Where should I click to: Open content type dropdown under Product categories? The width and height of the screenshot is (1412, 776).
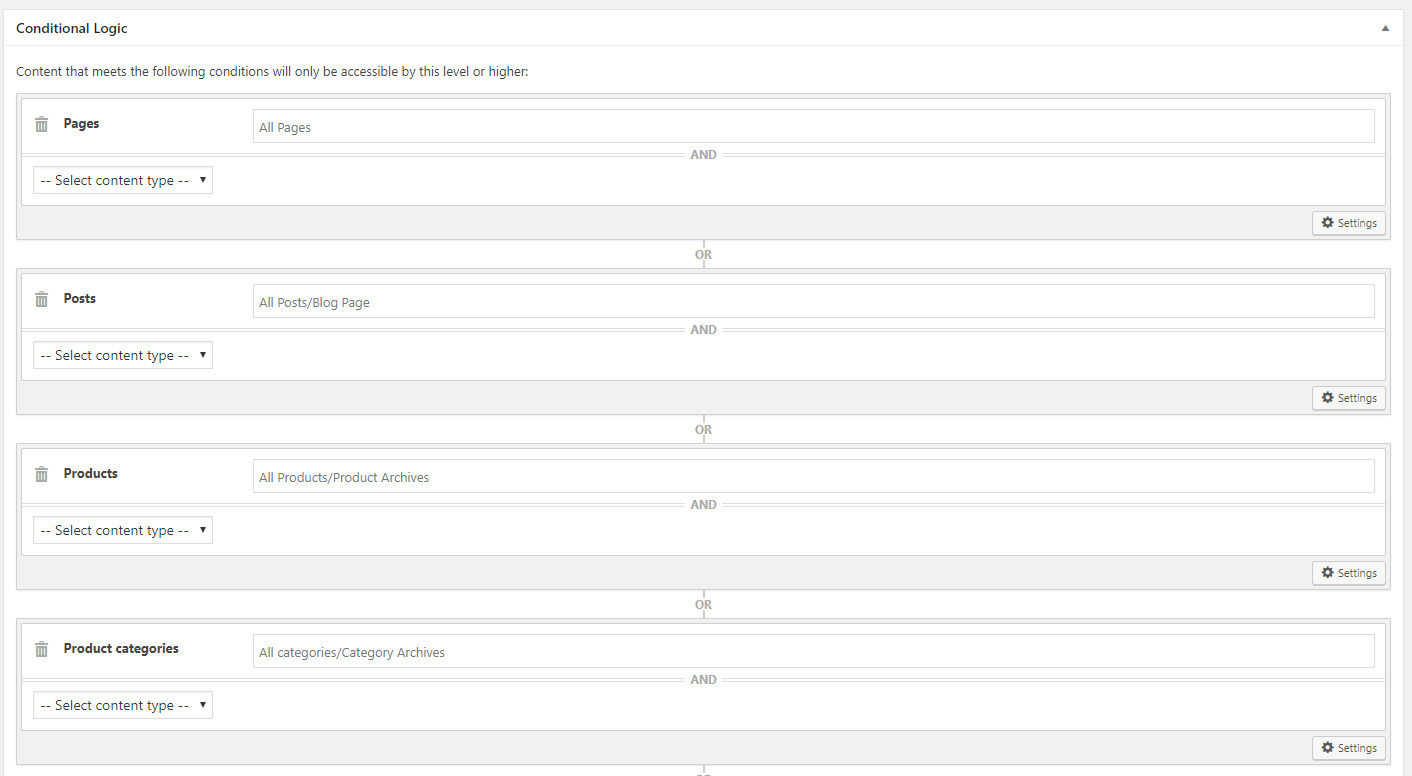(123, 705)
